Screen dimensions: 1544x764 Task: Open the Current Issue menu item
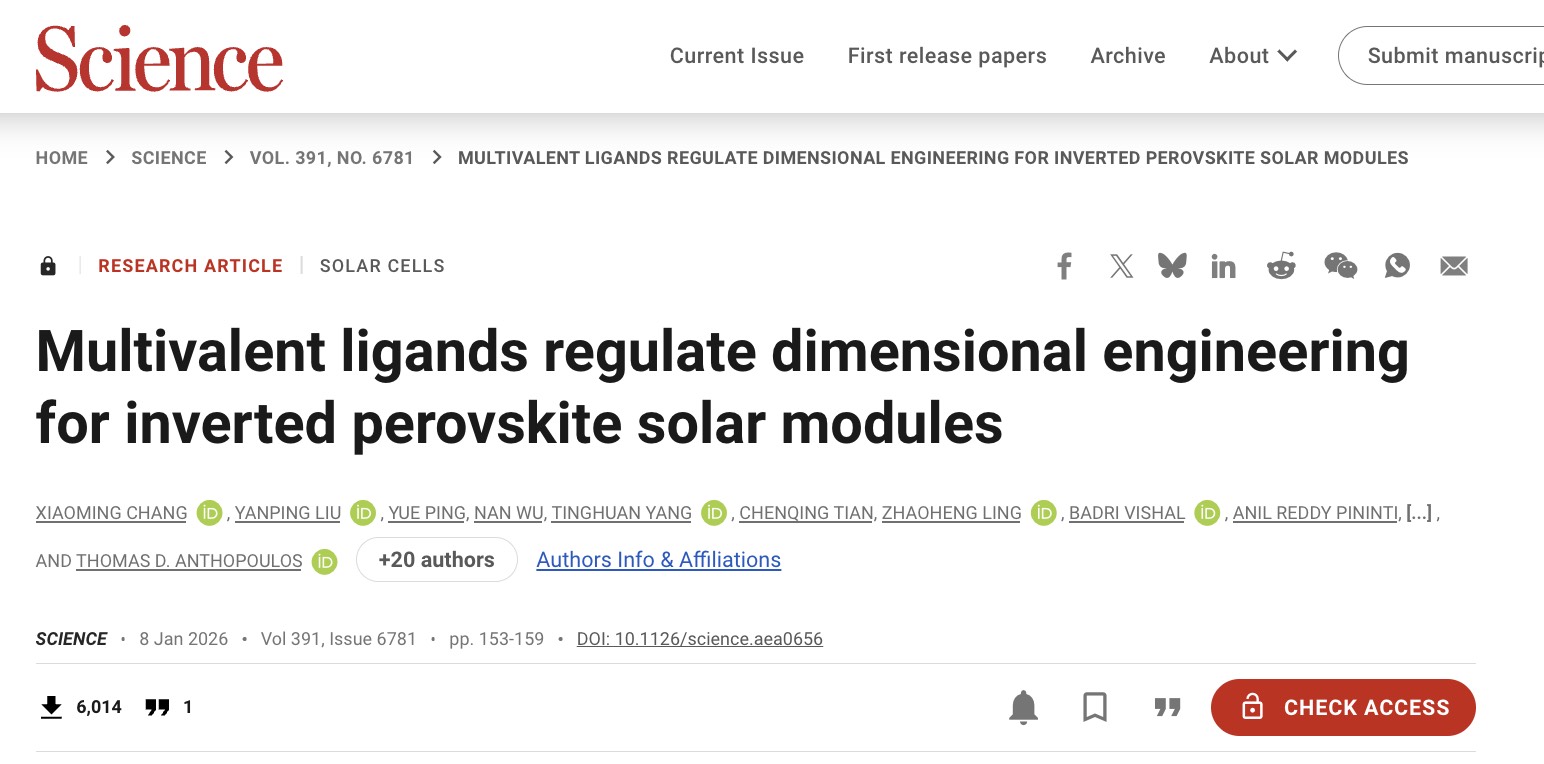pyautogui.click(x=736, y=56)
